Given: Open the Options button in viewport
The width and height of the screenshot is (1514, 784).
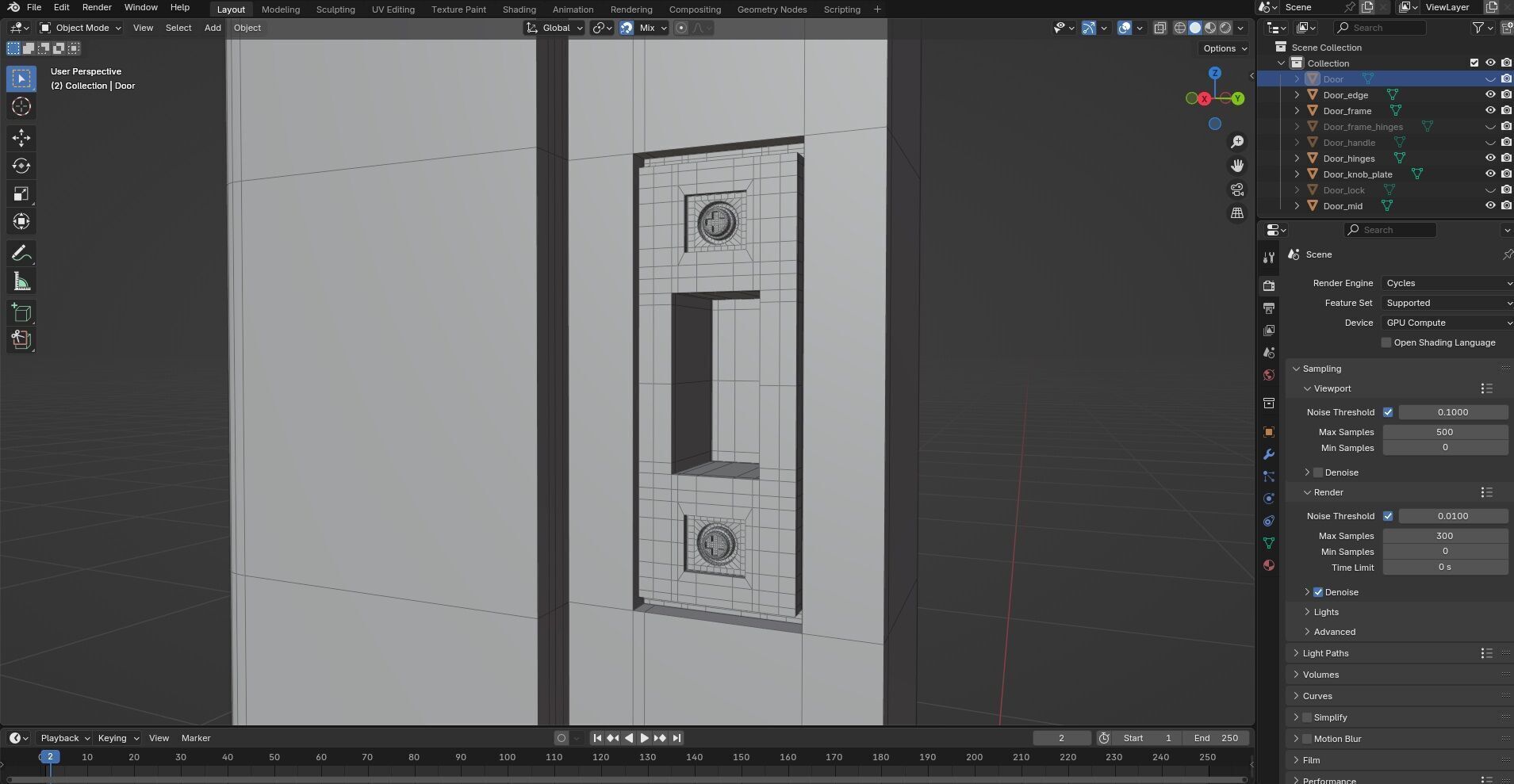Looking at the screenshot, I should coord(1225,48).
